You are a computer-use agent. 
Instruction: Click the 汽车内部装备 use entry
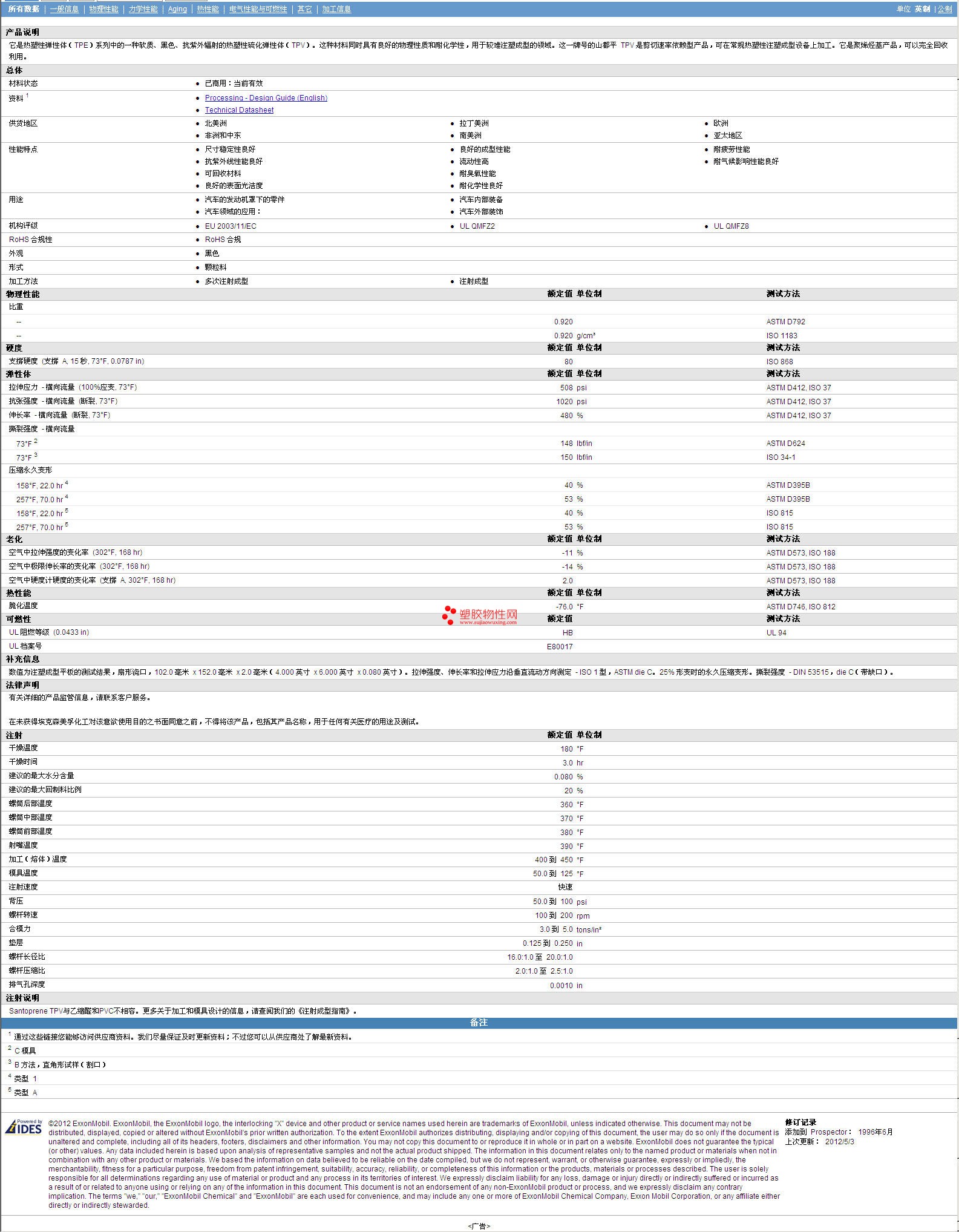tap(481, 200)
